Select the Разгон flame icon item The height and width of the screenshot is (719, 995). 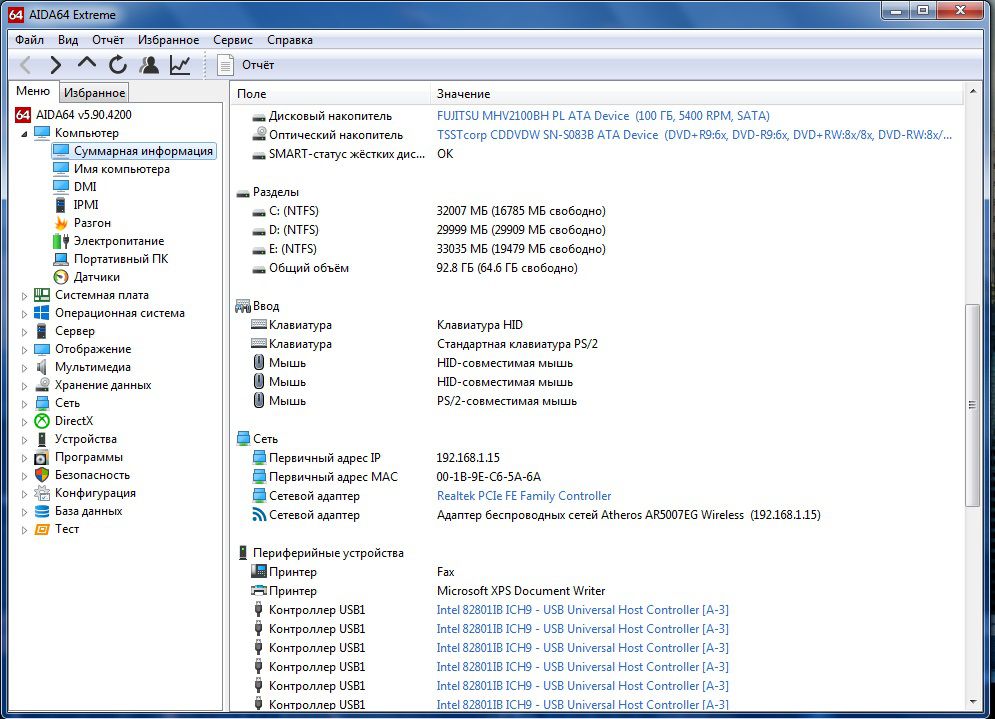(x=61, y=223)
